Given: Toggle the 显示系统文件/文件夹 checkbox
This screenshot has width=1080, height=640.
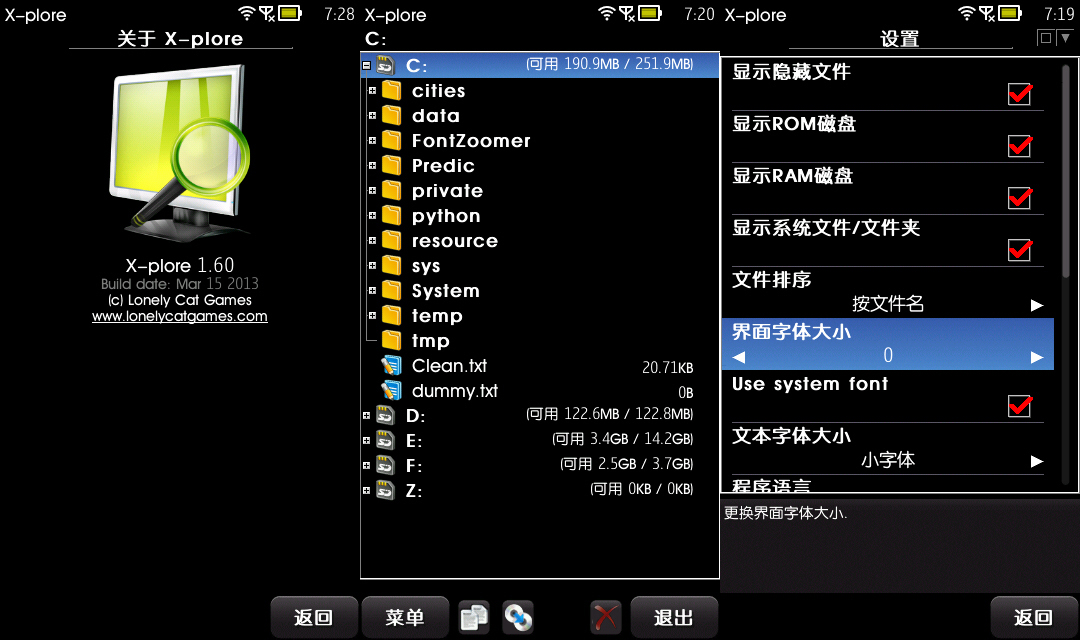Looking at the screenshot, I should 1019,249.
